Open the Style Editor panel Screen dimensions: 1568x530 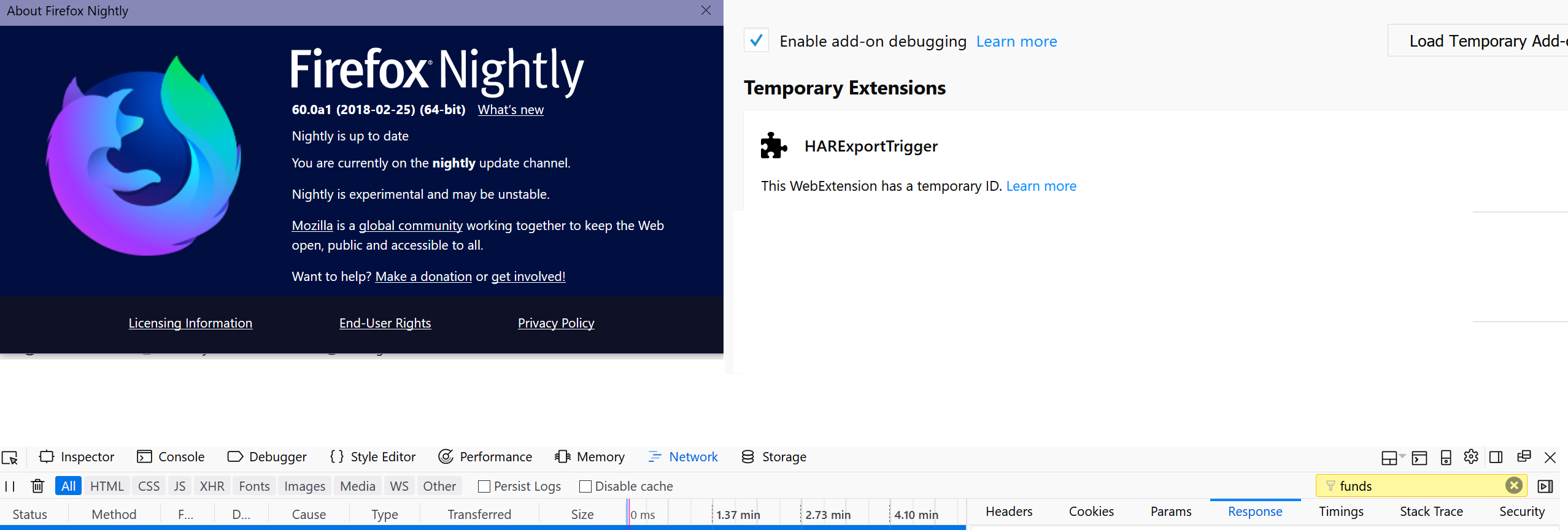373,457
